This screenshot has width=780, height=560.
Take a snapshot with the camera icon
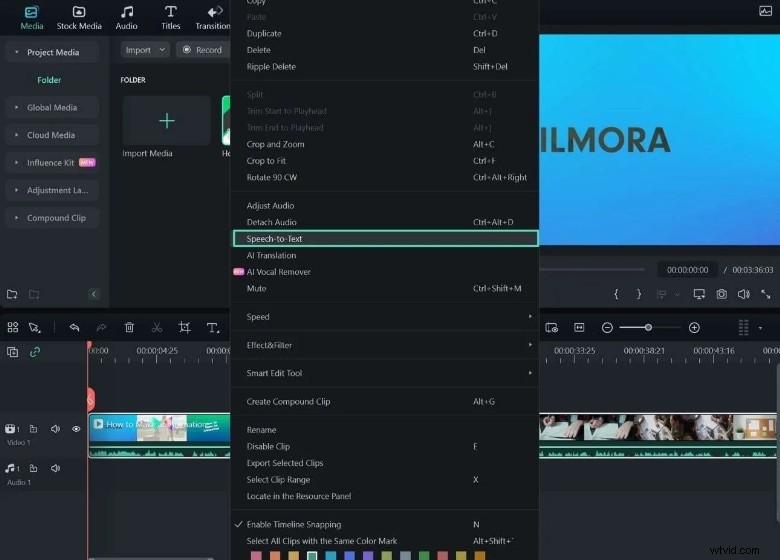point(721,294)
